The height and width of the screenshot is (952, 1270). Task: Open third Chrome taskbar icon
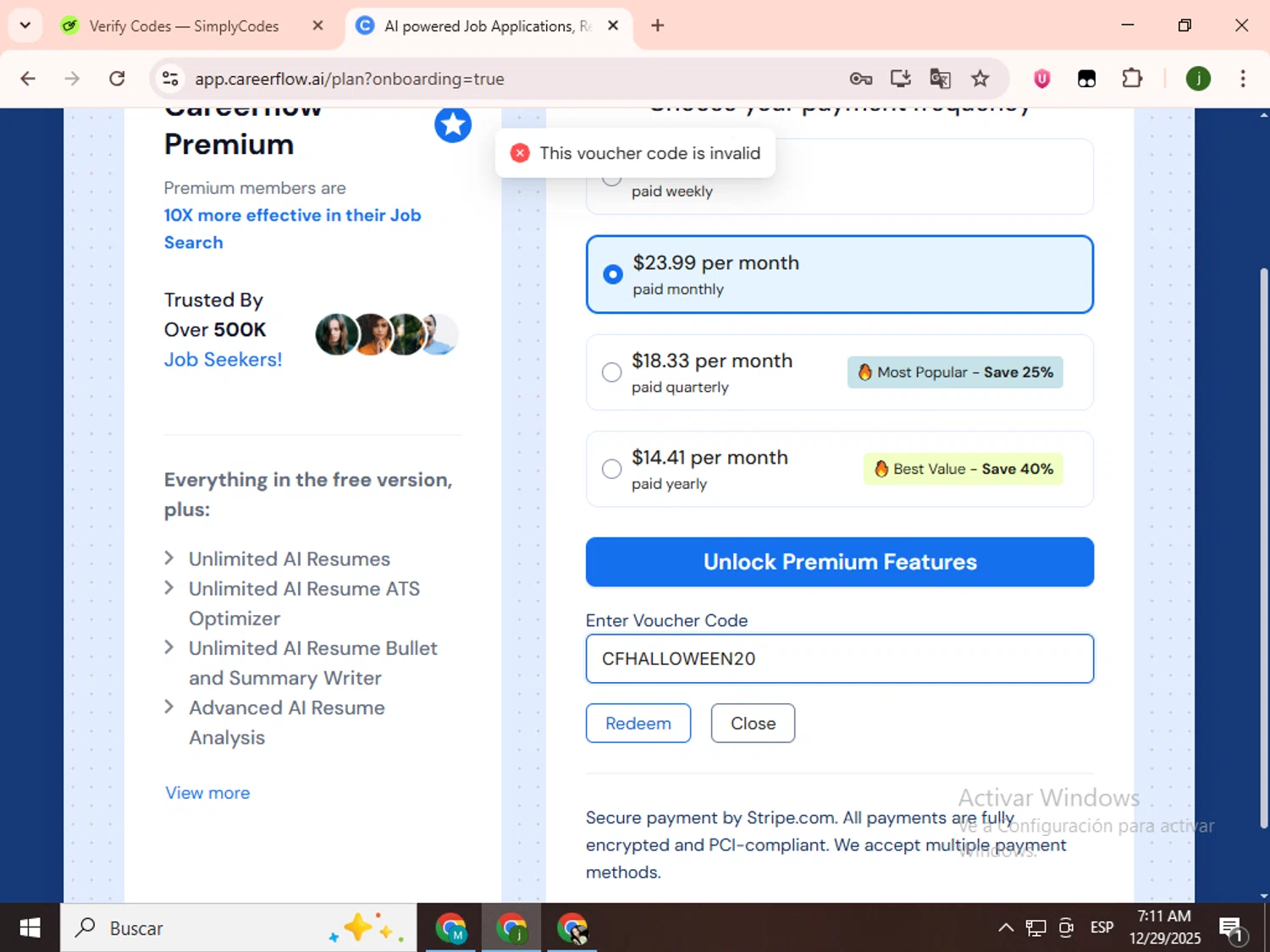pos(572,928)
